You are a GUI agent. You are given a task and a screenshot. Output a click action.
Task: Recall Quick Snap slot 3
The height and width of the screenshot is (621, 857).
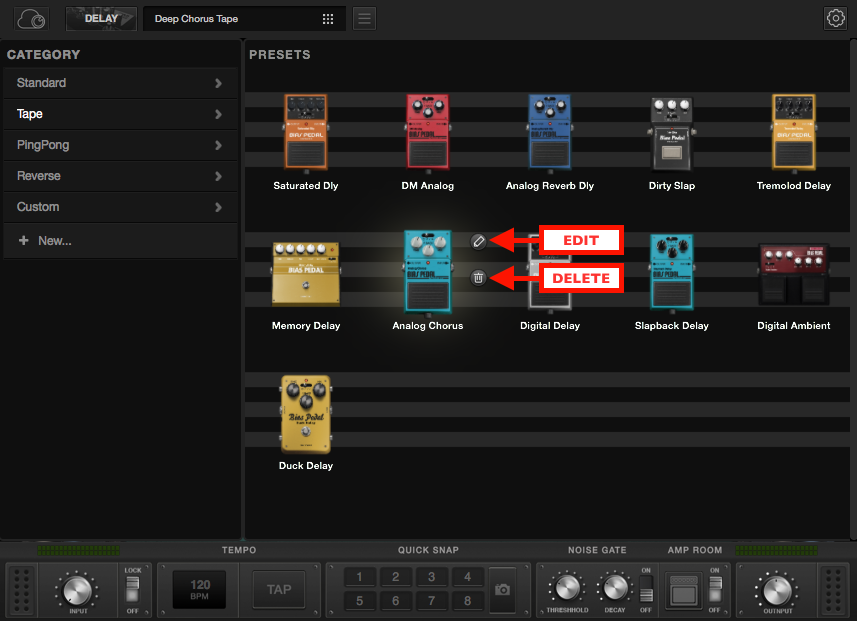point(432,577)
